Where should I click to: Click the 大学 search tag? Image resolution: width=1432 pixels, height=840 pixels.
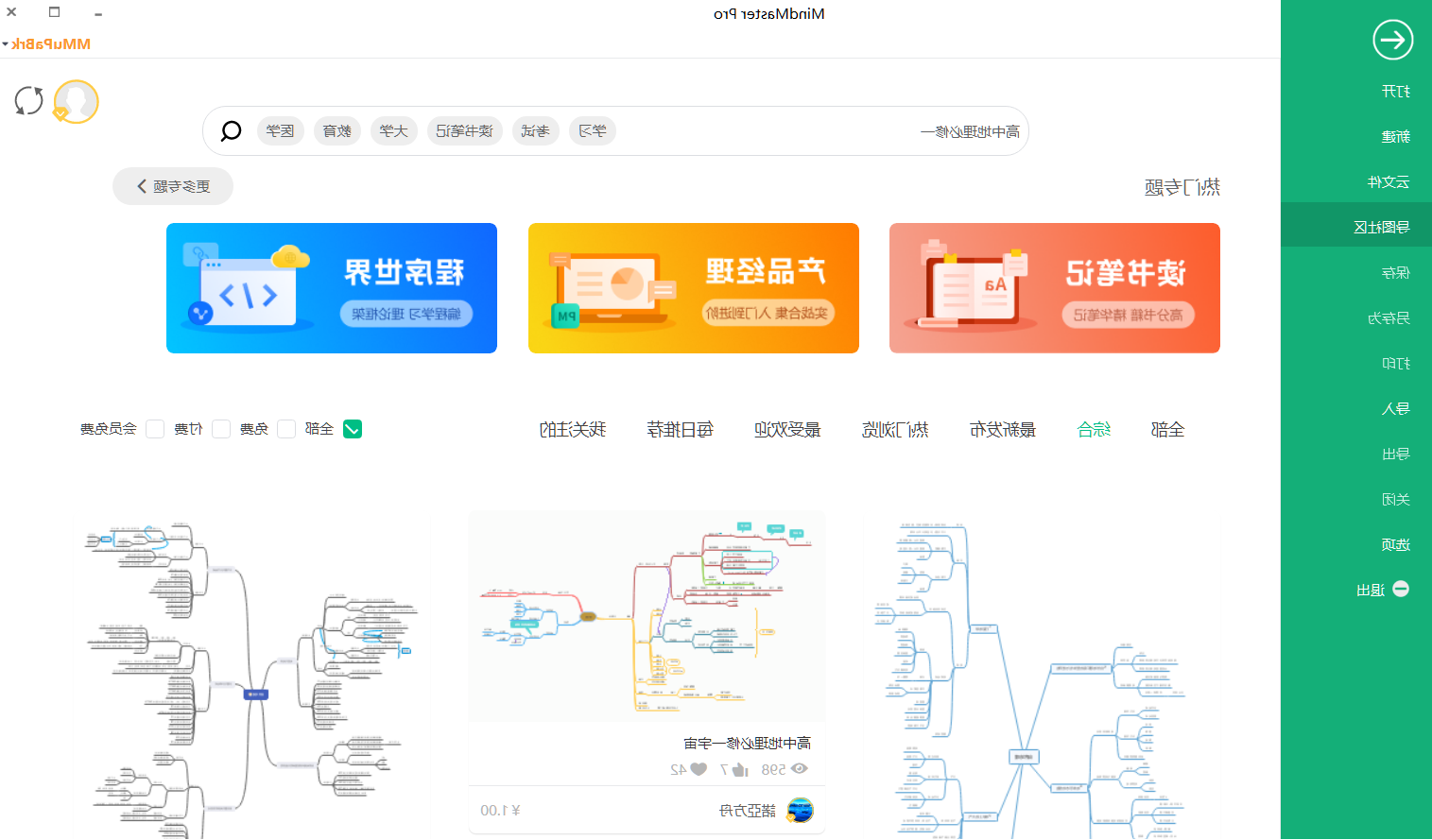[394, 131]
